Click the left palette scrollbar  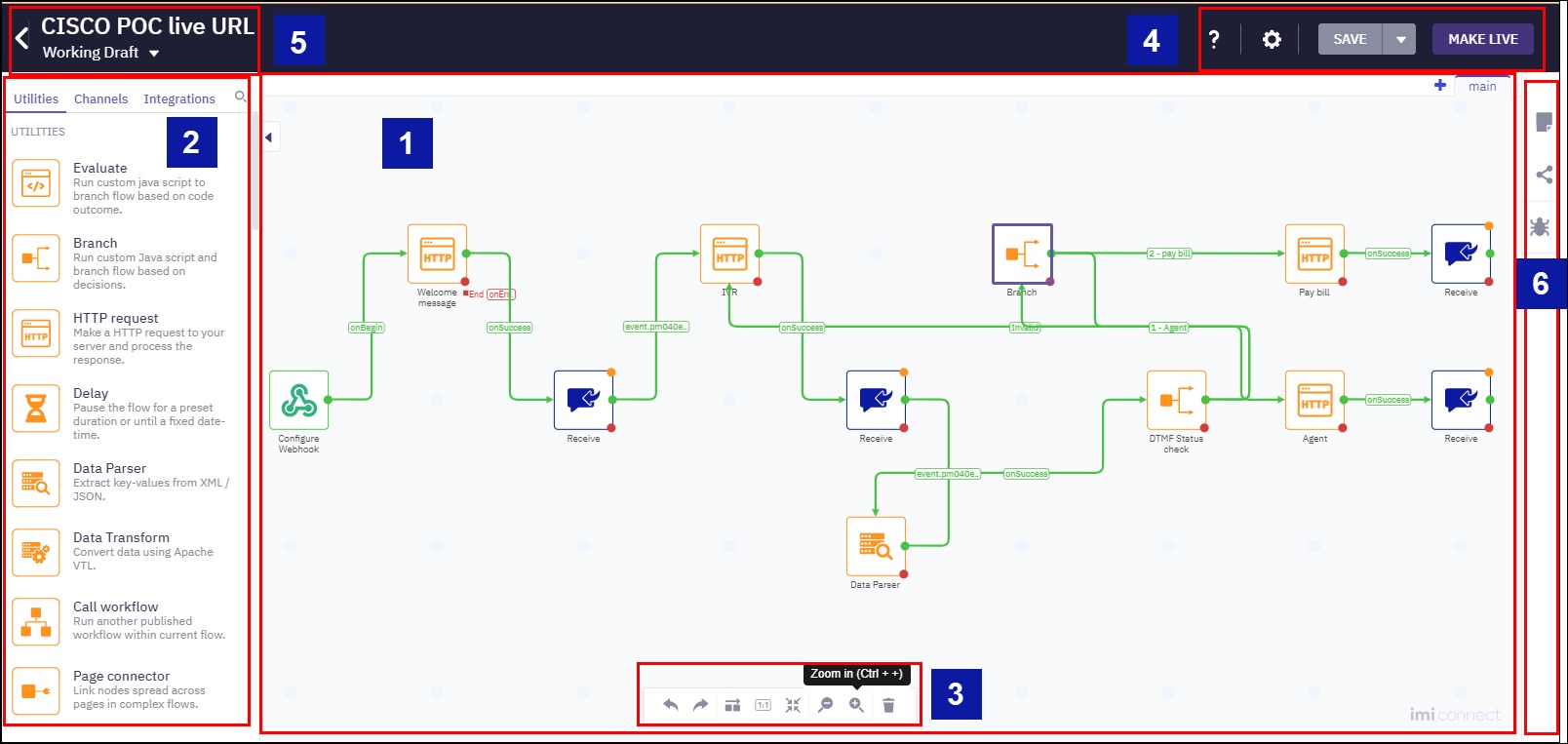[x=255, y=172]
